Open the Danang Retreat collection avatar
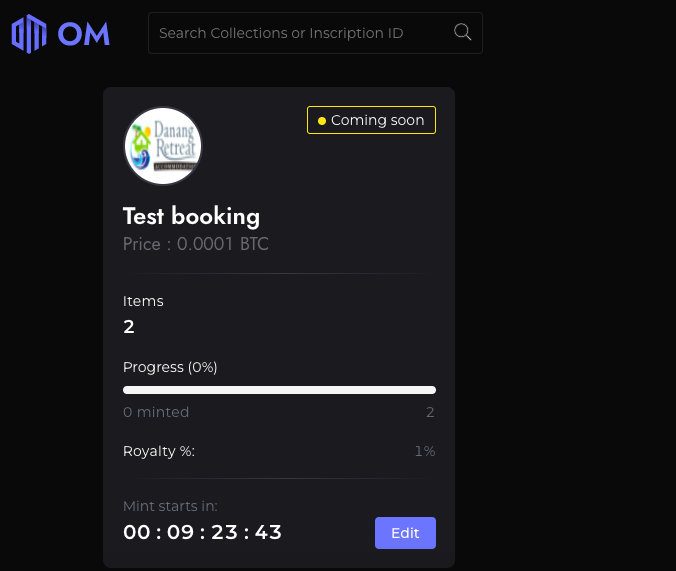Screen dimensions: 676x571 click(163, 146)
